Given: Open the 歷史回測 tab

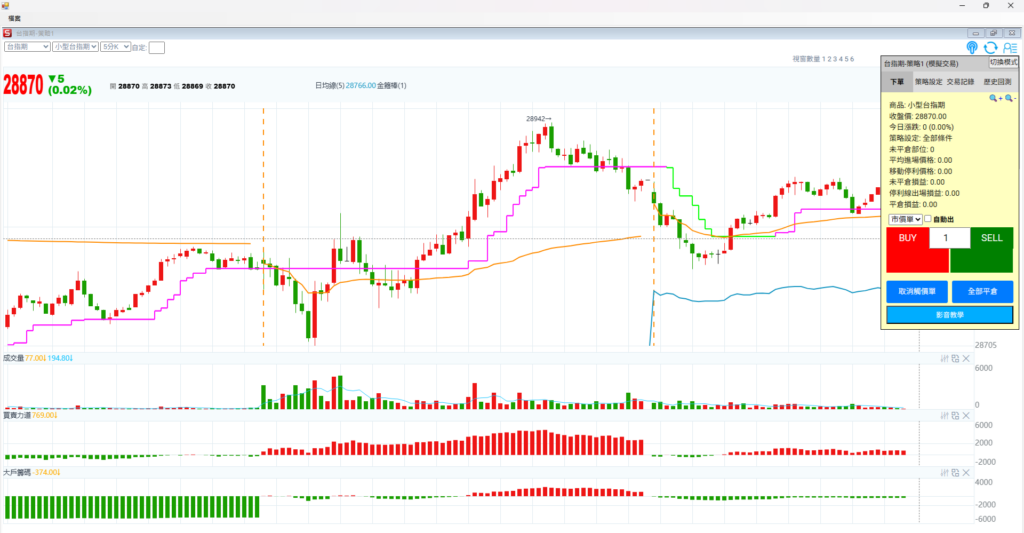Looking at the screenshot, I should 997,81.
